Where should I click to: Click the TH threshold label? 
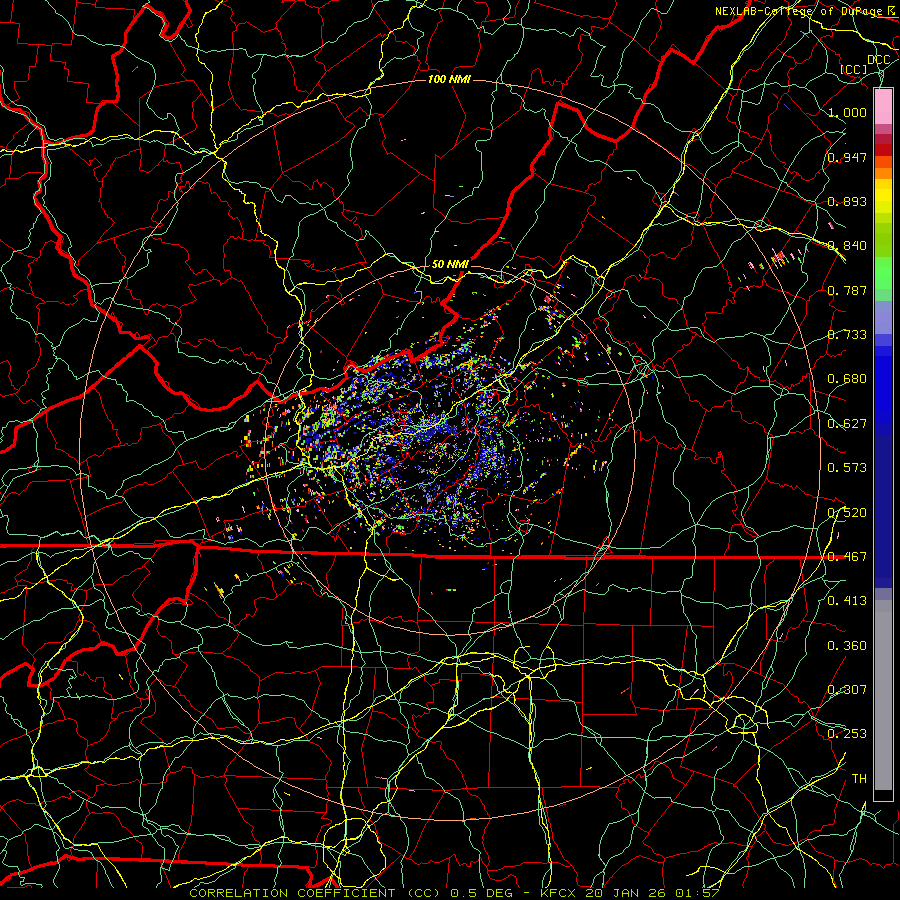859,779
